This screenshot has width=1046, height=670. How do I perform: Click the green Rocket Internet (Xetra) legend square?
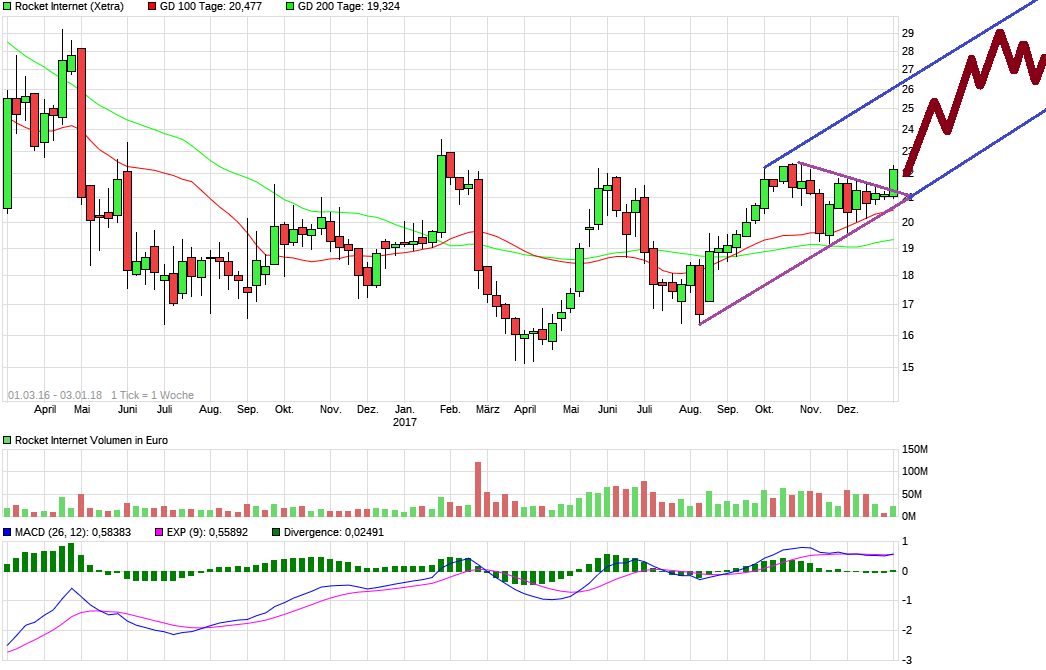(7, 6)
